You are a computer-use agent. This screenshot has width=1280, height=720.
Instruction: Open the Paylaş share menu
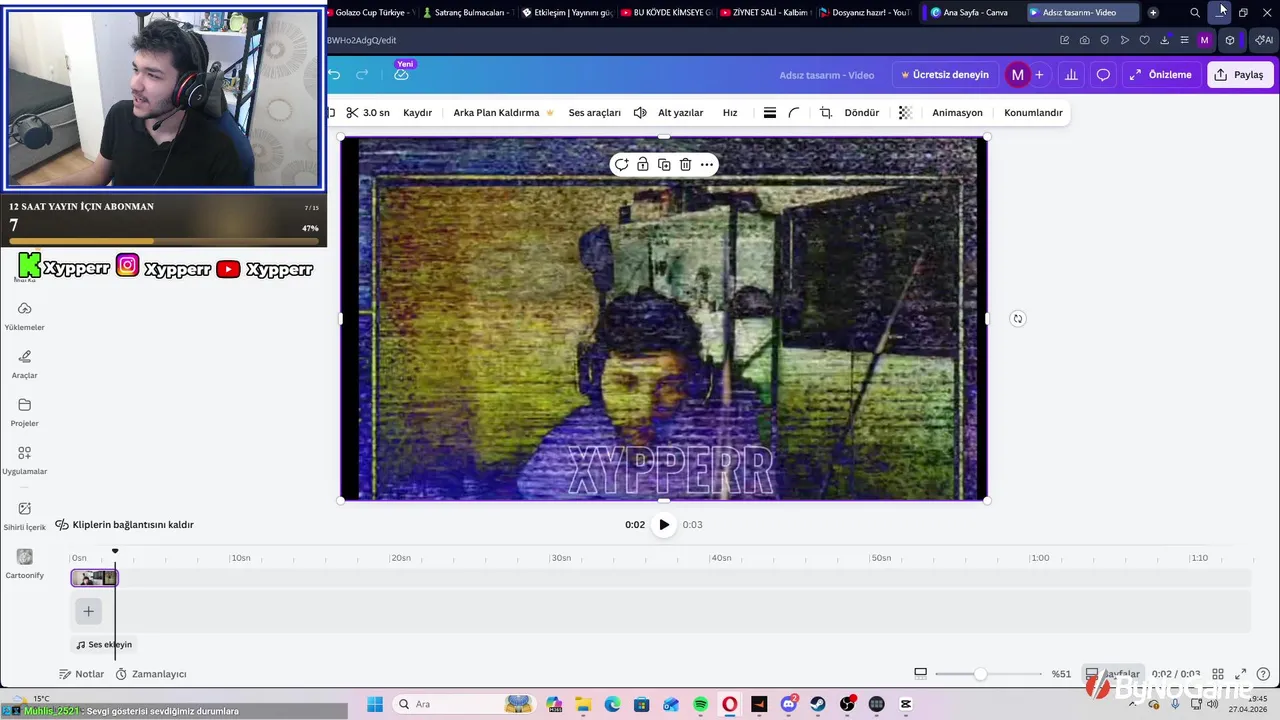coord(1240,75)
